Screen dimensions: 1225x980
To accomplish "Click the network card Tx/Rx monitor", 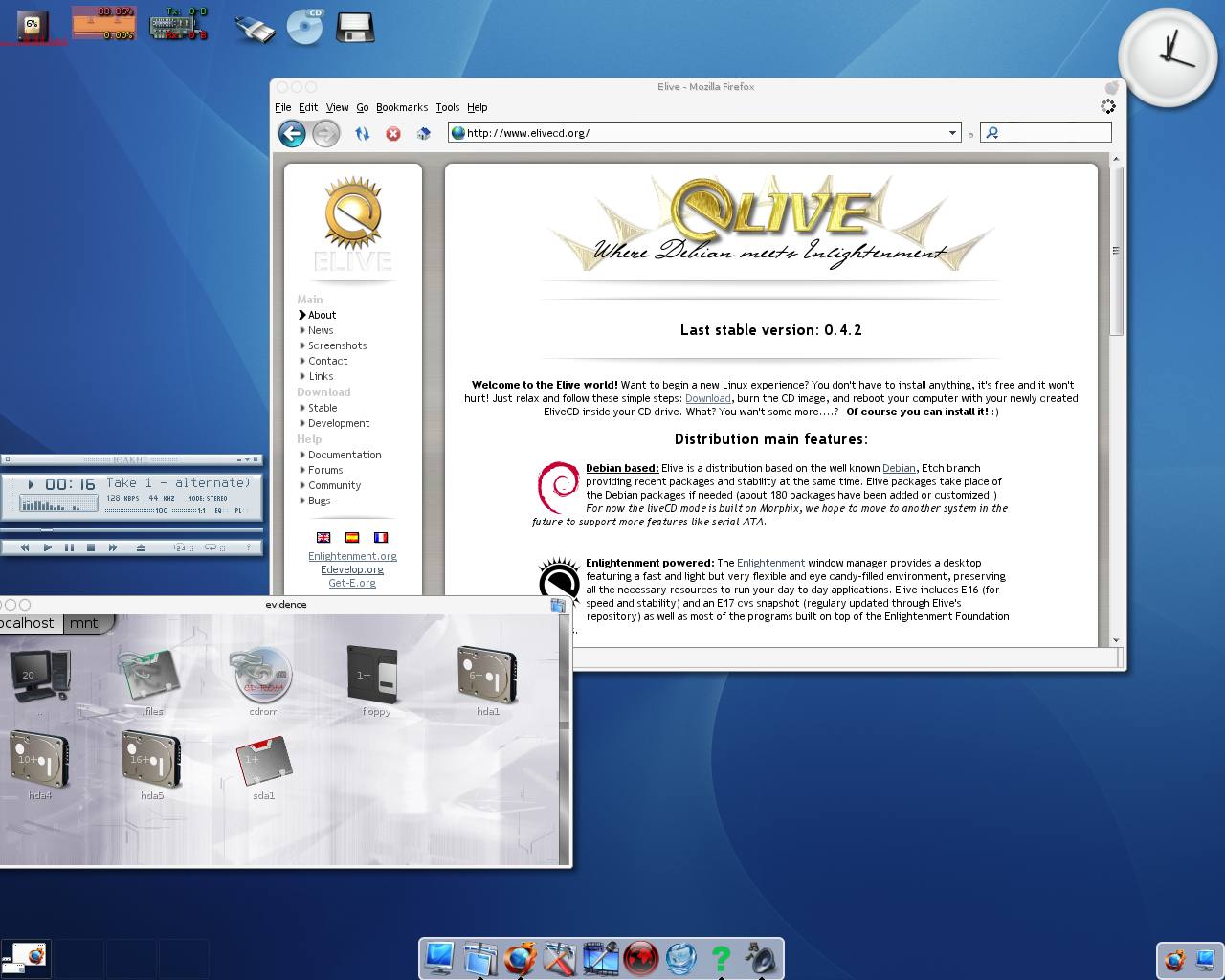I will click(178, 24).
